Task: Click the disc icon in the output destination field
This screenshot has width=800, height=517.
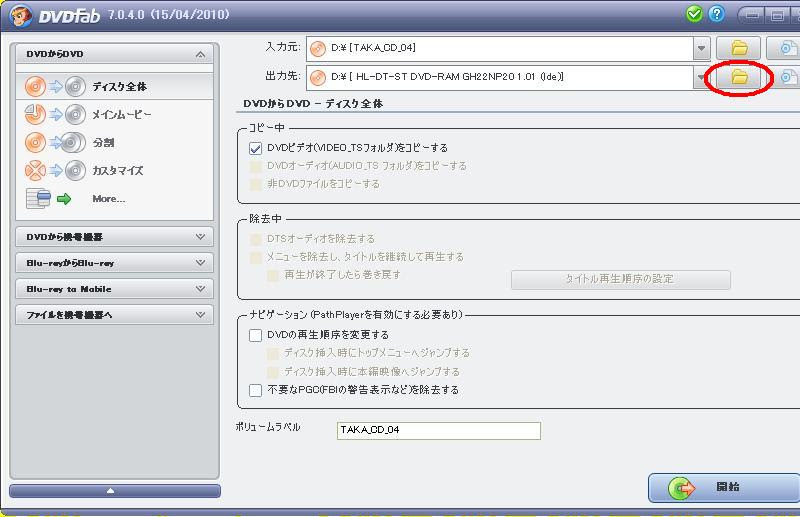Action: pyautogui.click(x=318, y=78)
